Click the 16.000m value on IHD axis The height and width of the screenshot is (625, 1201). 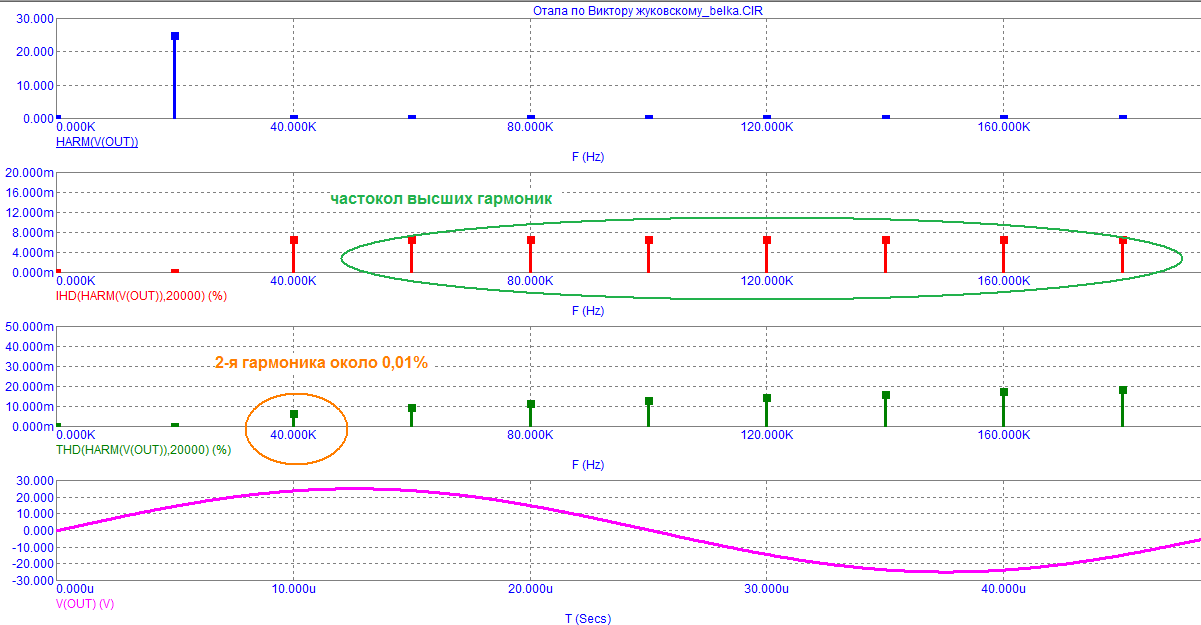click(30, 192)
